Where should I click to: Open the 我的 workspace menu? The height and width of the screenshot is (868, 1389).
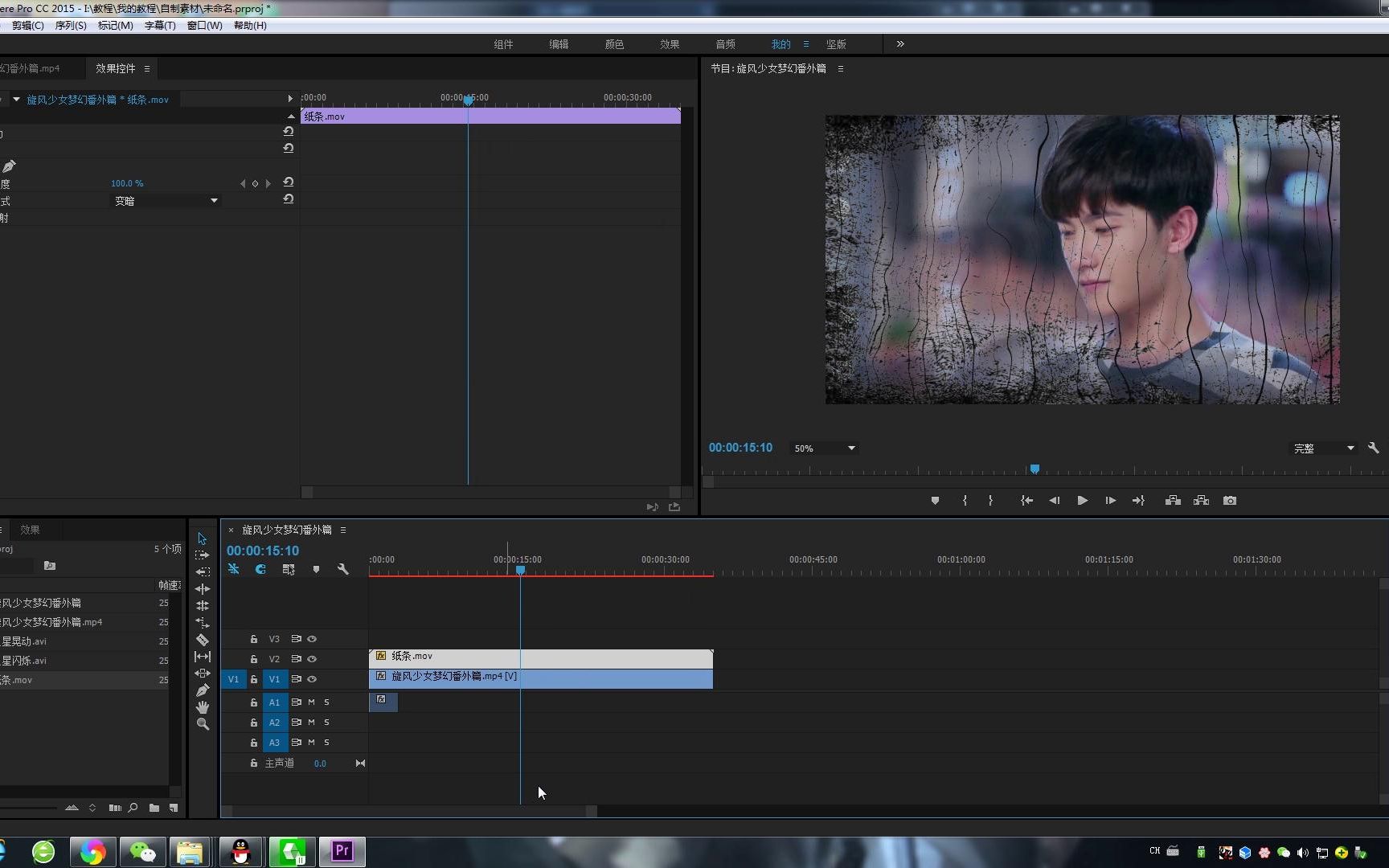pos(806,44)
